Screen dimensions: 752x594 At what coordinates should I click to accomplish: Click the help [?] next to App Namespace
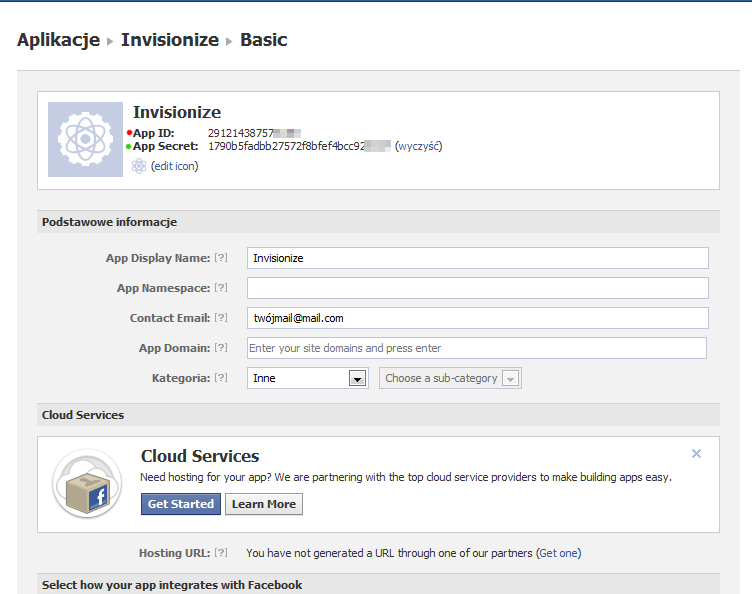(x=221, y=288)
